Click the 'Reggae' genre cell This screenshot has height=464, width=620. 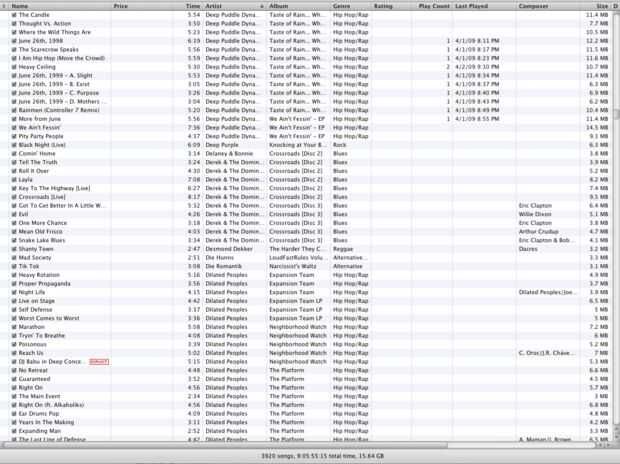coord(343,249)
